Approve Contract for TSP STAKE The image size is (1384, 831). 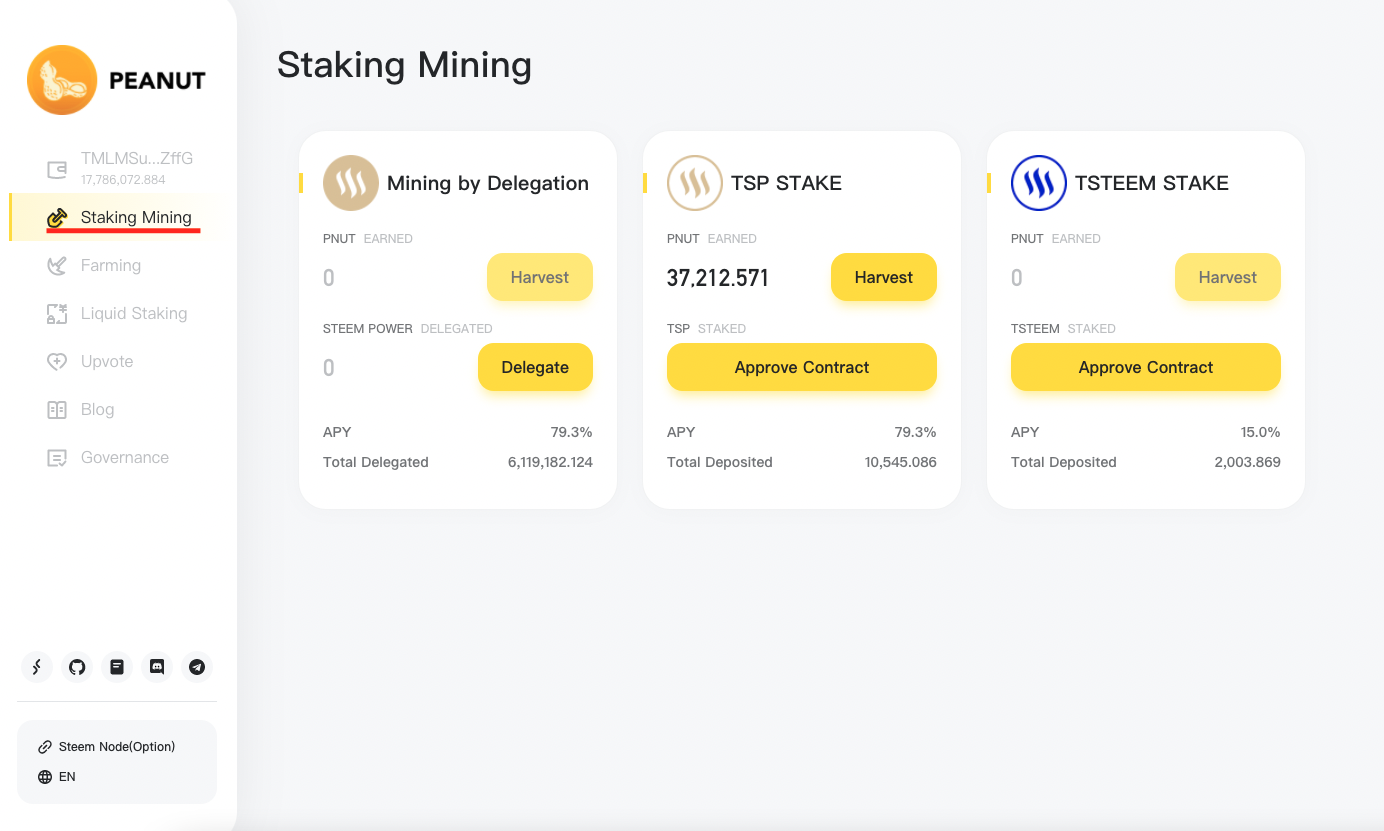tap(801, 367)
